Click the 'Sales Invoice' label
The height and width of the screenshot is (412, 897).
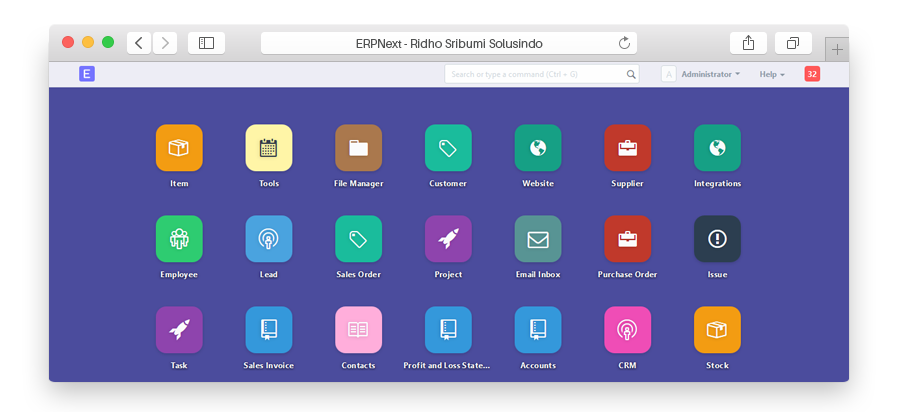(269, 366)
